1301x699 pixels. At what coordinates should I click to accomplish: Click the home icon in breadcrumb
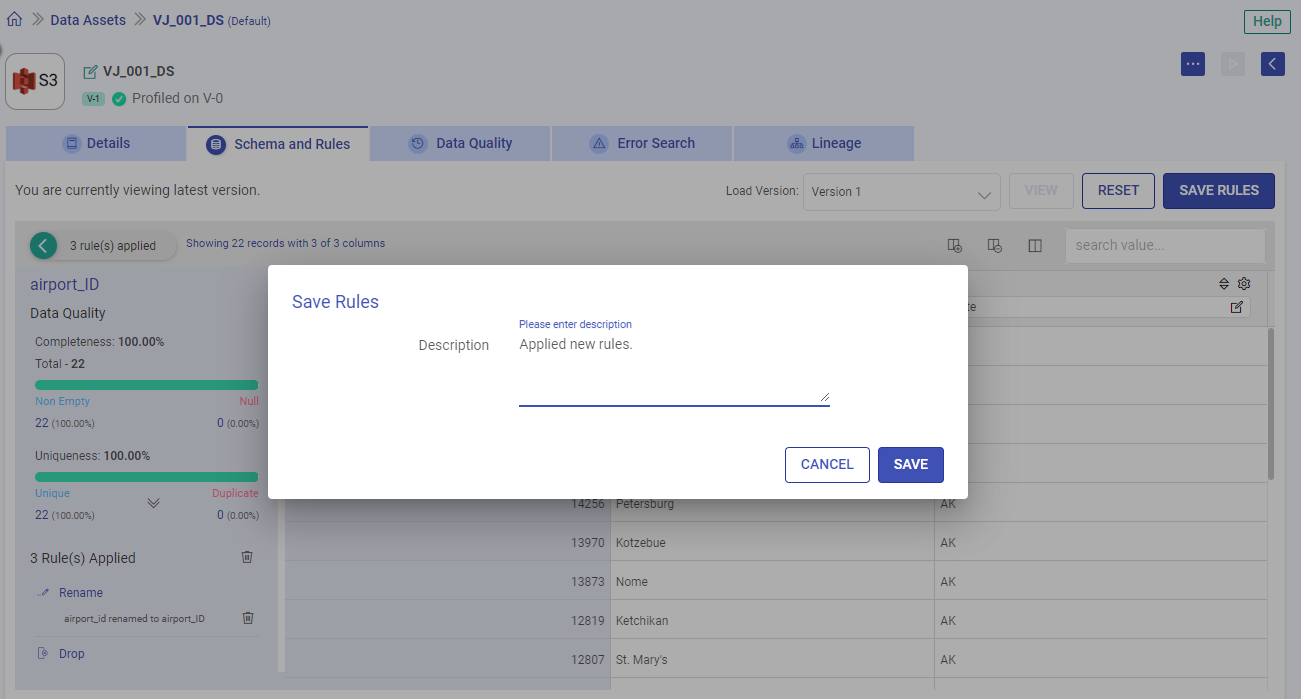click(x=14, y=20)
